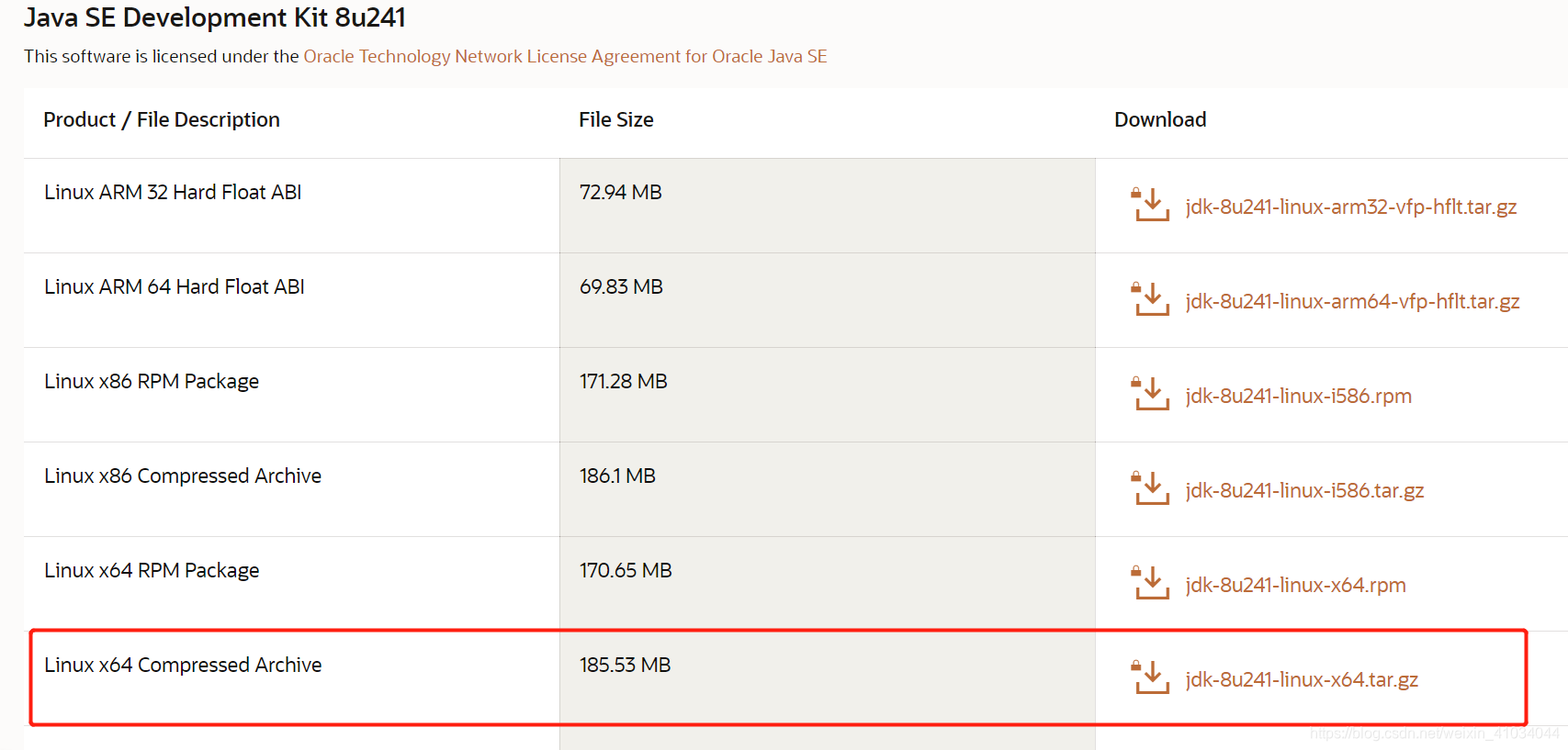
Task: Click the jdk-8u241-linux-i586.tar.gz link
Action: click(1304, 491)
